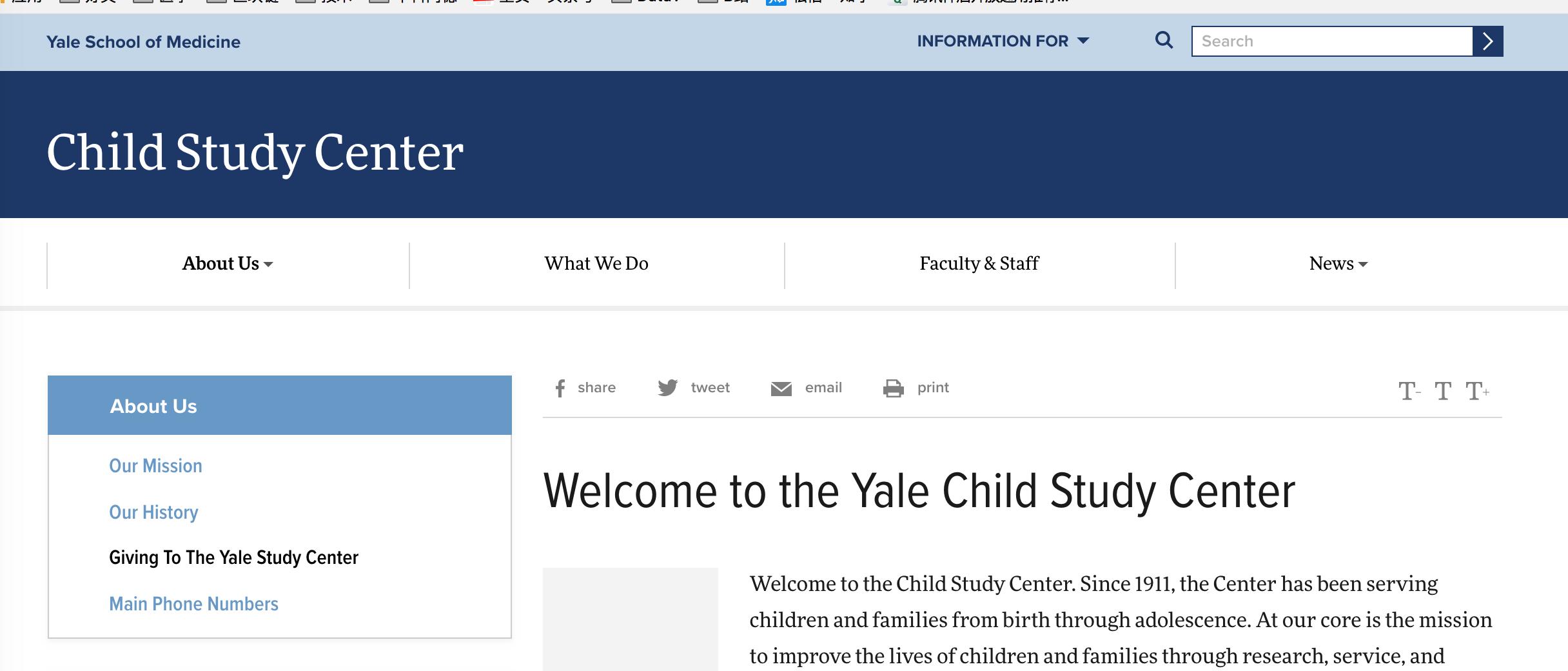Screen dimensions: 1568x671
Task: Click the Twitter tweet bird icon
Action: 667,388
